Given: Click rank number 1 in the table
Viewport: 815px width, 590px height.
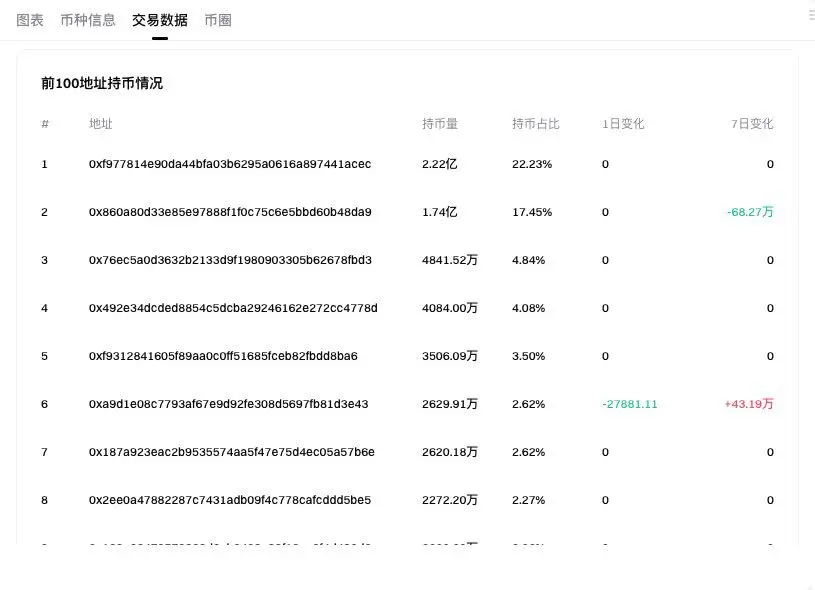Looking at the screenshot, I should coord(44,164).
